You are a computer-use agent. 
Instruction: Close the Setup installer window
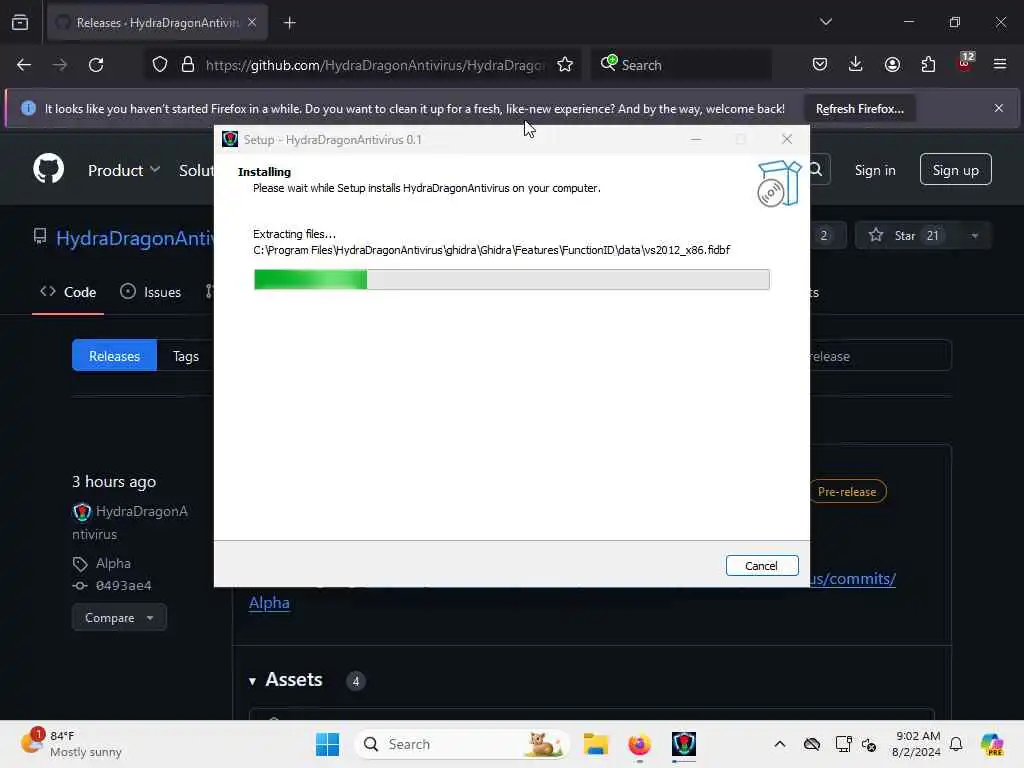[x=787, y=139]
